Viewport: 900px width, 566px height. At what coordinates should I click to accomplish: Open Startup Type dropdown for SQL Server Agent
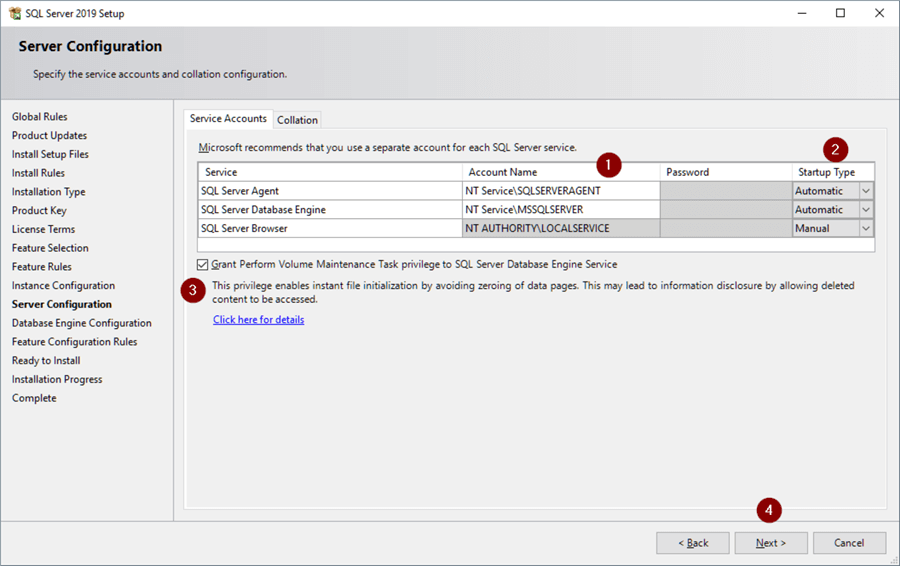pos(866,191)
